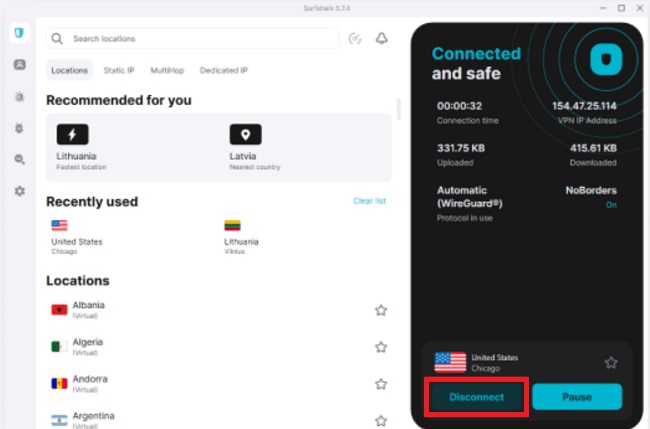This screenshot has width=650, height=429.
Task: Close the Surfshark window
Action: pyautogui.click(x=640, y=8)
